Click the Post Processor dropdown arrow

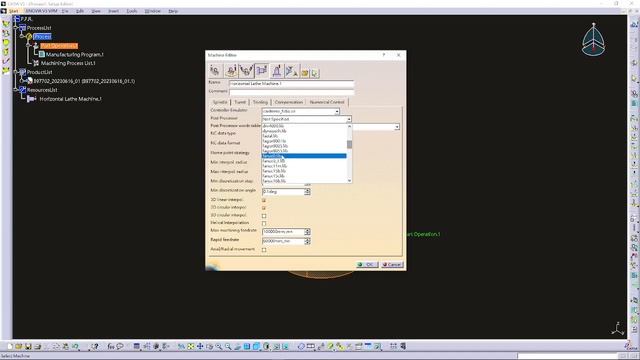(349, 119)
